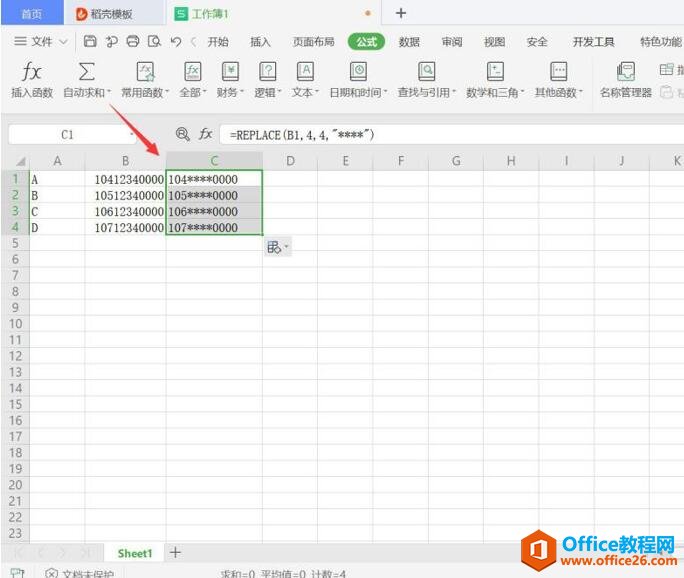Viewport: 684px width, 578px height.
Task: Expand the Logical label dropdown
Action: pyautogui.click(x=279, y=92)
